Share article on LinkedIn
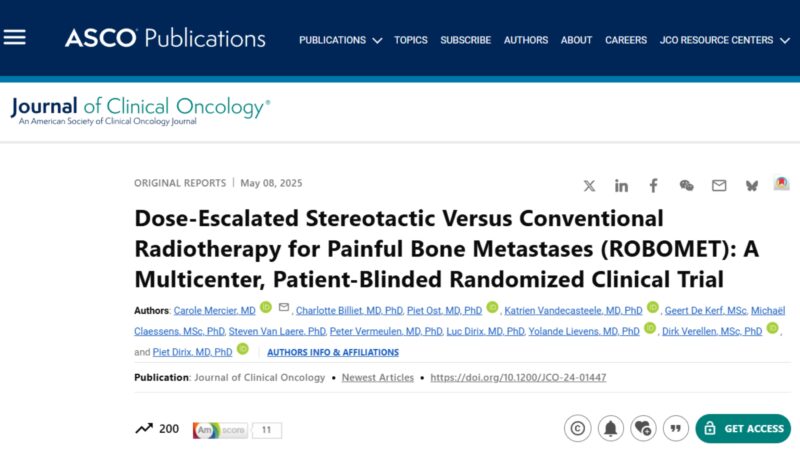Image resolution: width=800 pixels, height=450 pixels. [621, 186]
